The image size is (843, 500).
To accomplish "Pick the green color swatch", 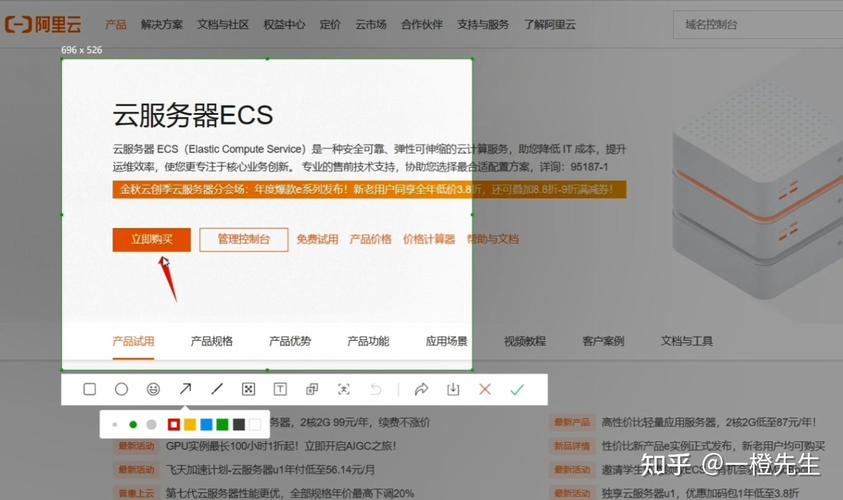I will pyautogui.click(x=223, y=425).
